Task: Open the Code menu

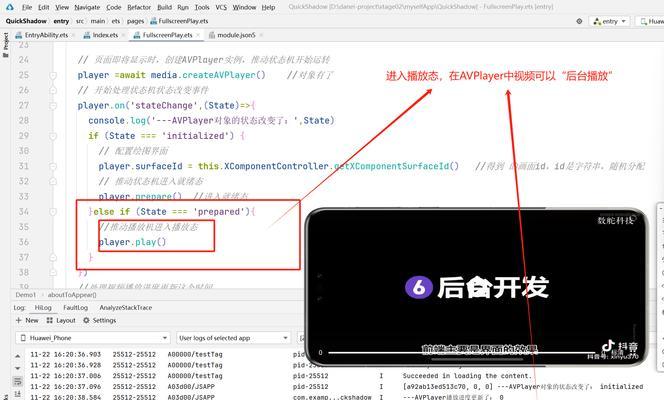Action: point(113,7)
